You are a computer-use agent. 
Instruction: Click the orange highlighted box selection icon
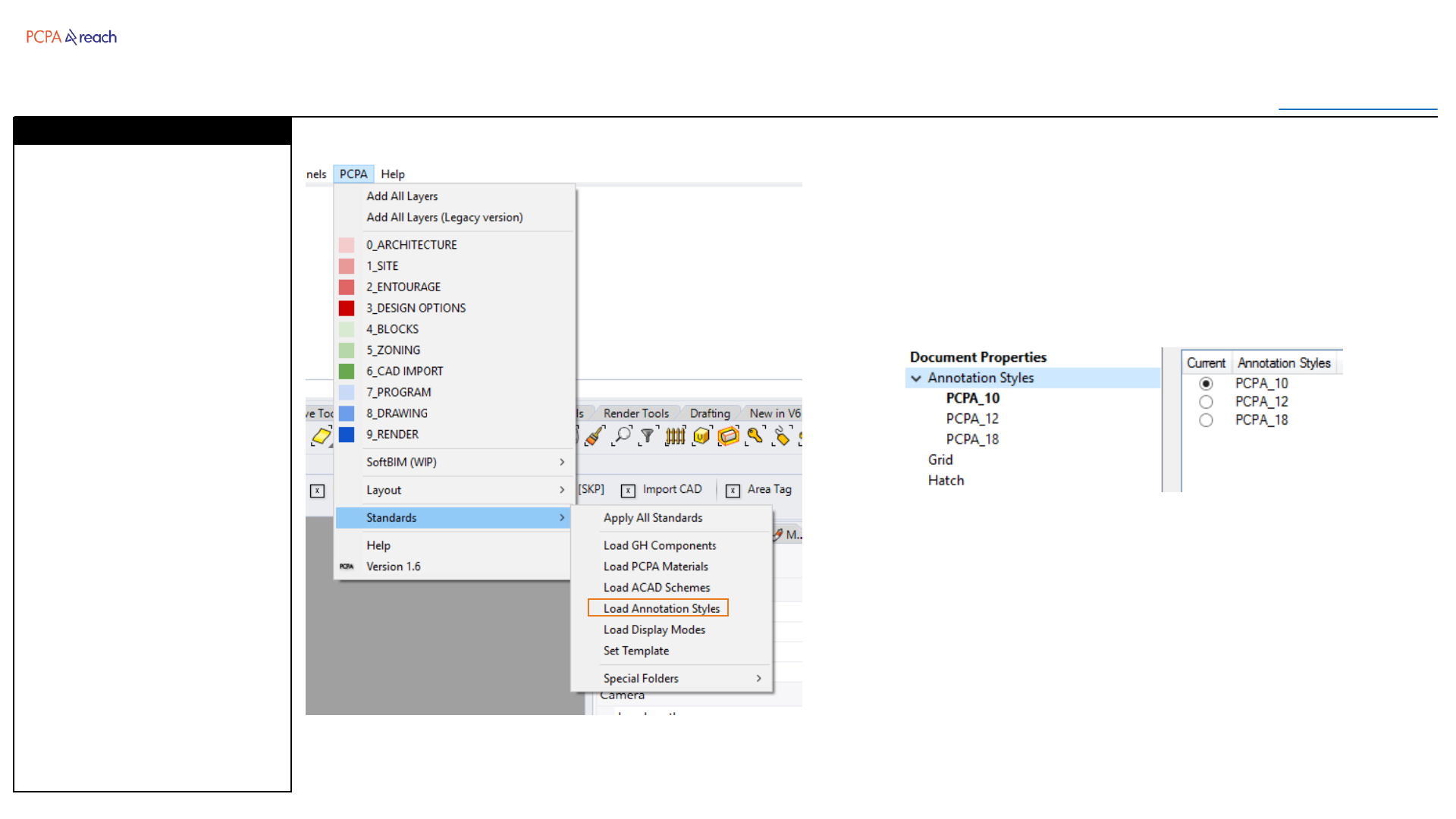pos(728,435)
